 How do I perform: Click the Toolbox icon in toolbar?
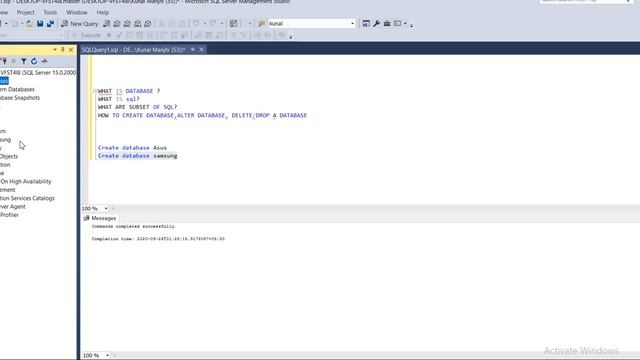coord(387,24)
